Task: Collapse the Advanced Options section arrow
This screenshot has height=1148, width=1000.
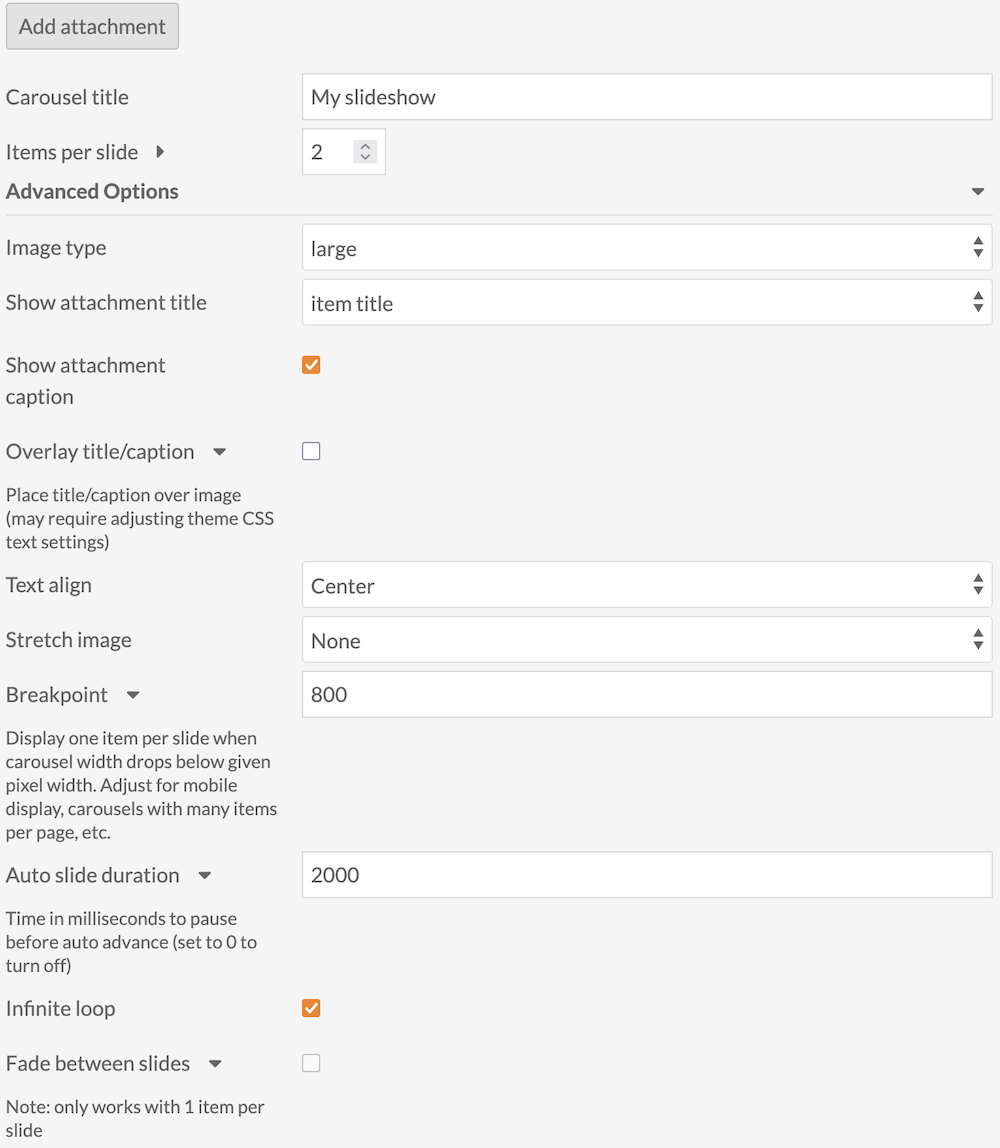Action: 978,192
